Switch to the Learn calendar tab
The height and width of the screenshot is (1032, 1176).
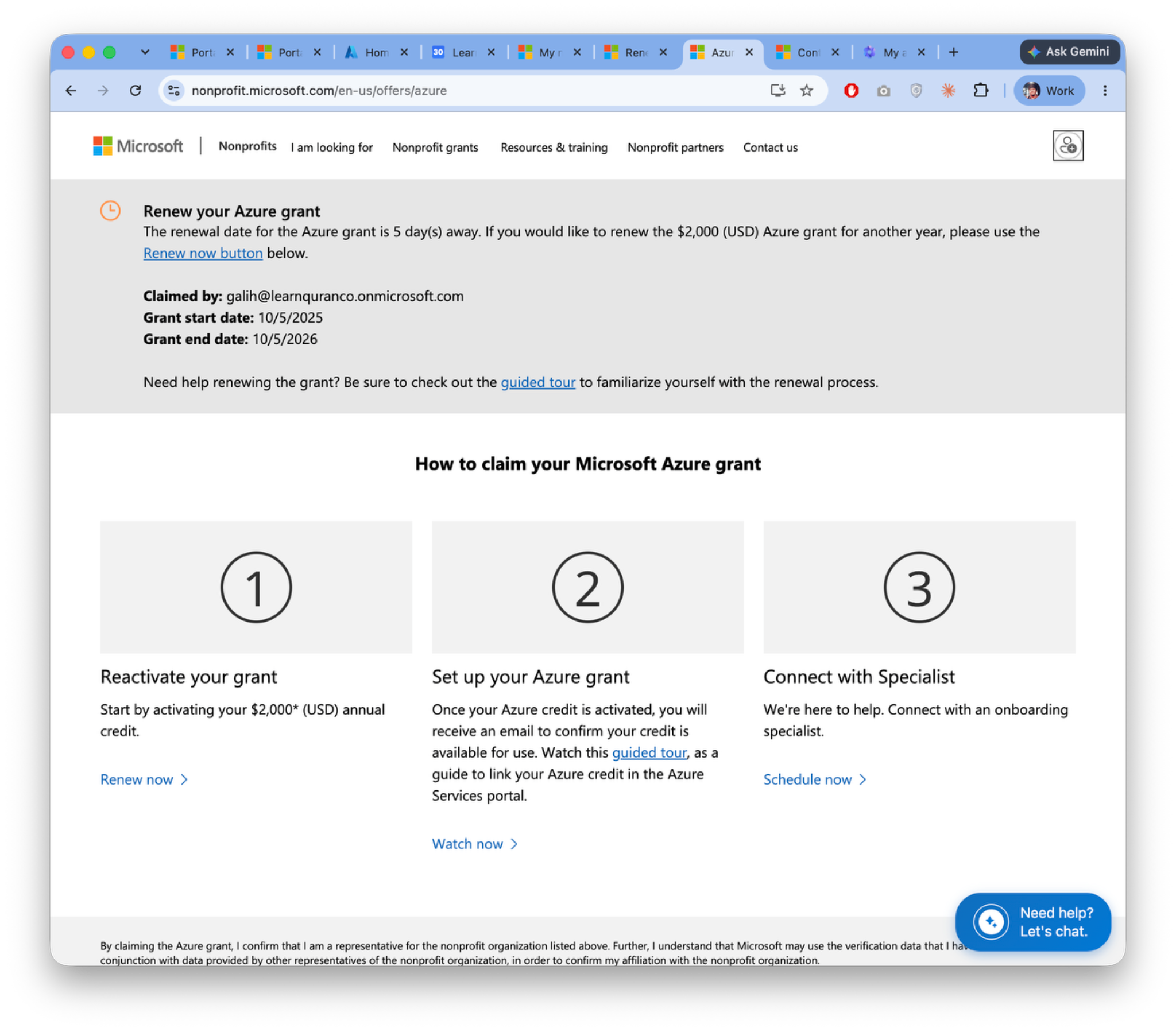point(463,52)
